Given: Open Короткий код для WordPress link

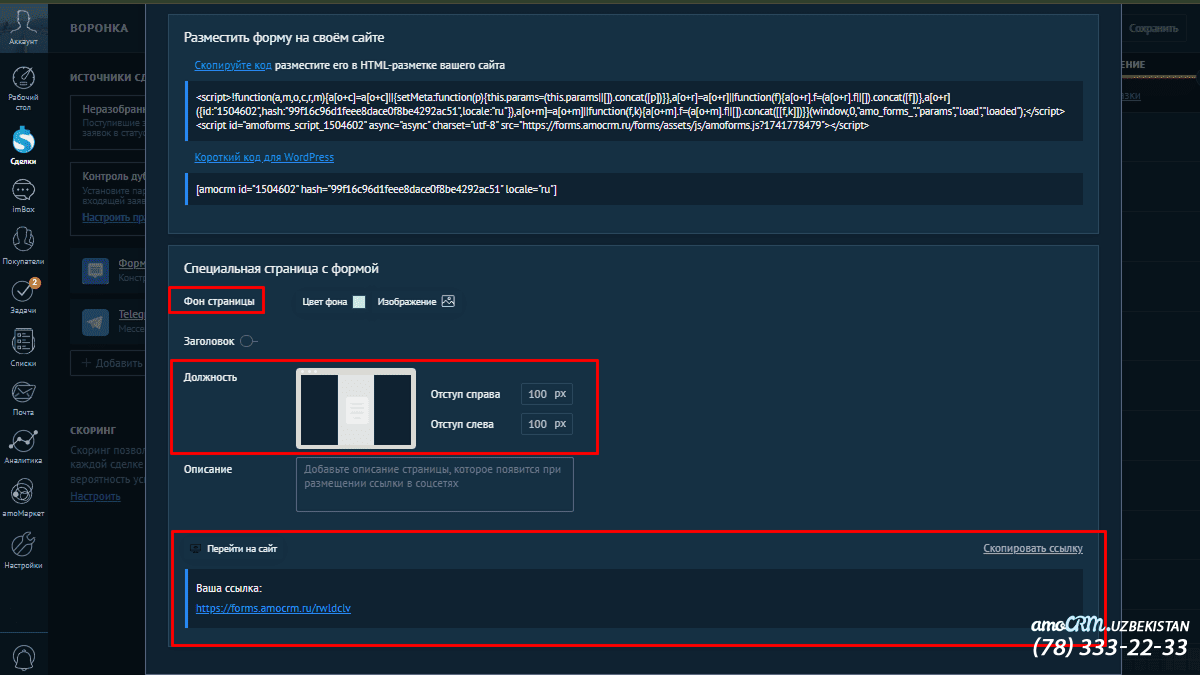Looking at the screenshot, I should coord(264,157).
